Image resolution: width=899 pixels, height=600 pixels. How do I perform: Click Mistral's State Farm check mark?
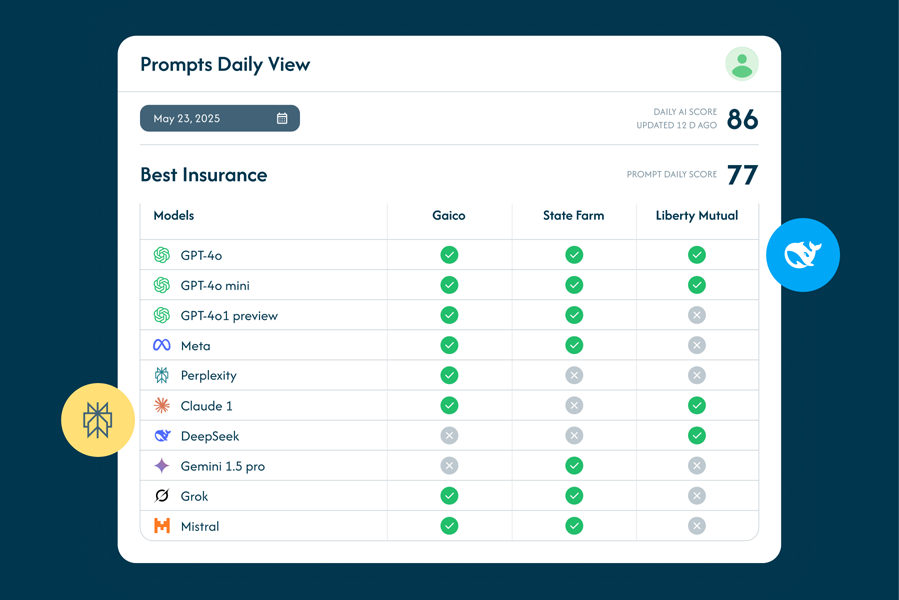point(574,526)
